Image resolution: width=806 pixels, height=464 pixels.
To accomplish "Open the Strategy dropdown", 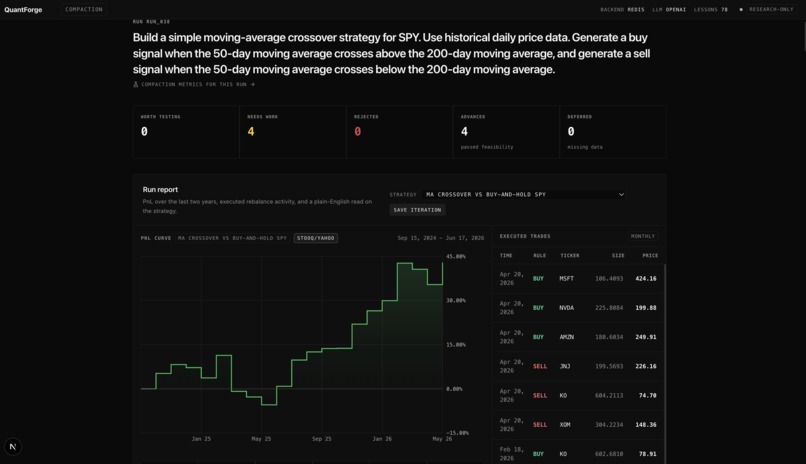I will coord(524,194).
